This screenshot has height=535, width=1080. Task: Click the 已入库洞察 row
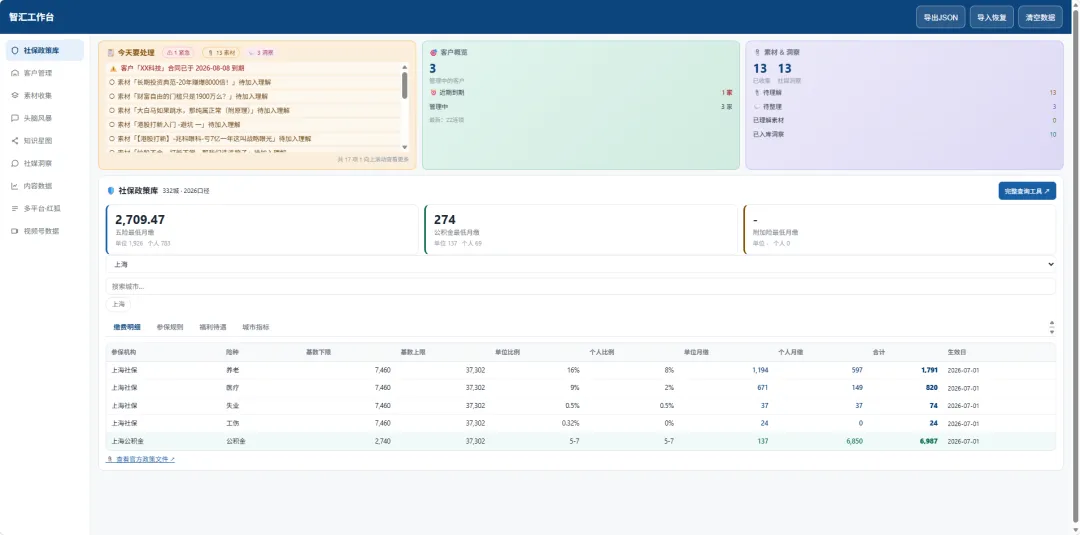click(904, 134)
